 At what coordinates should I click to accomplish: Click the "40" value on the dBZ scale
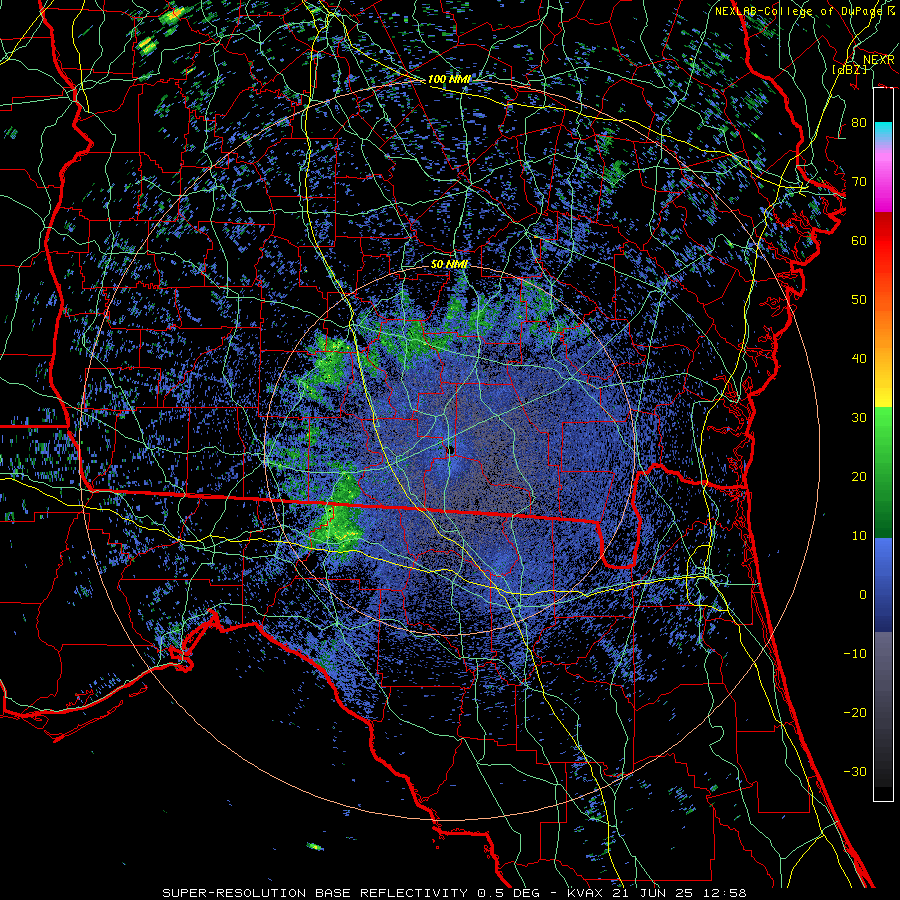point(859,359)
